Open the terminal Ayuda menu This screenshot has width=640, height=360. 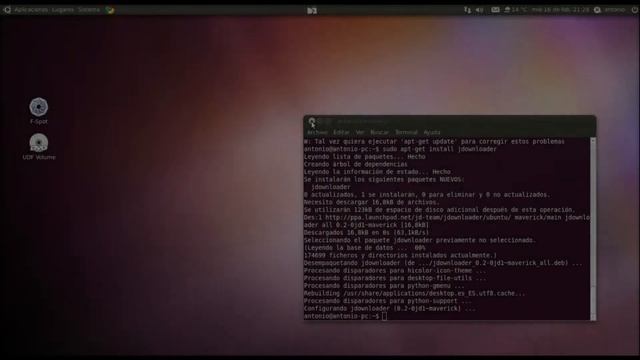(432, 132)
